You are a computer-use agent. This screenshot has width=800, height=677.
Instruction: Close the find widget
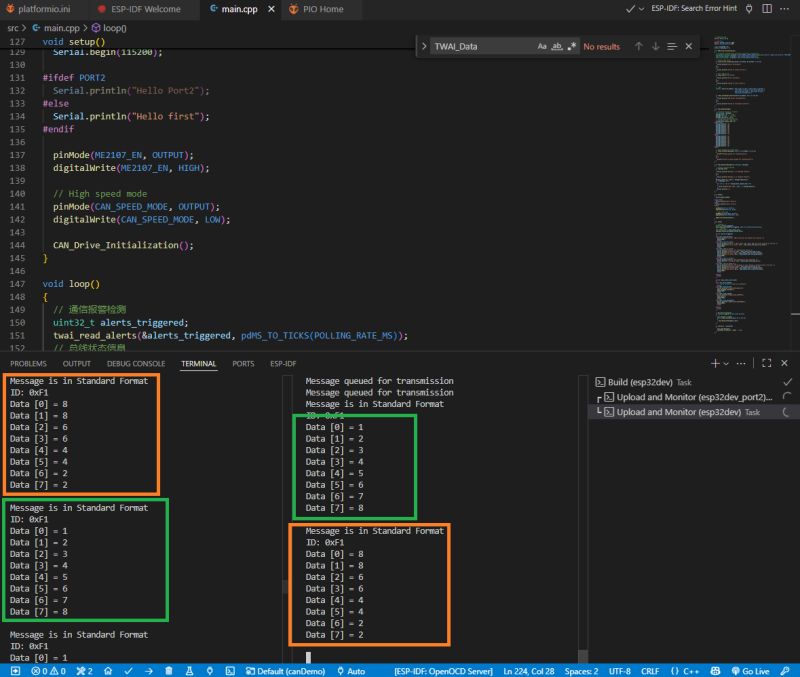[x=689, y=46]
